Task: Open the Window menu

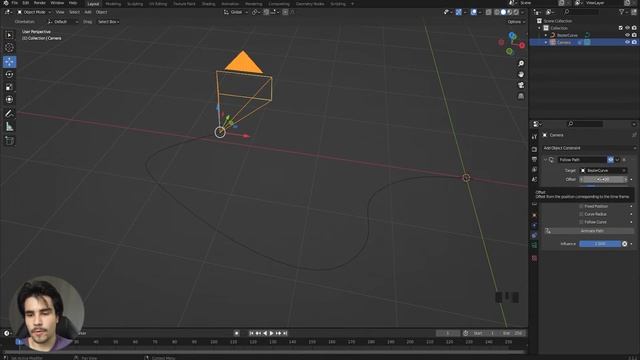Action: [x=57, y=3]
